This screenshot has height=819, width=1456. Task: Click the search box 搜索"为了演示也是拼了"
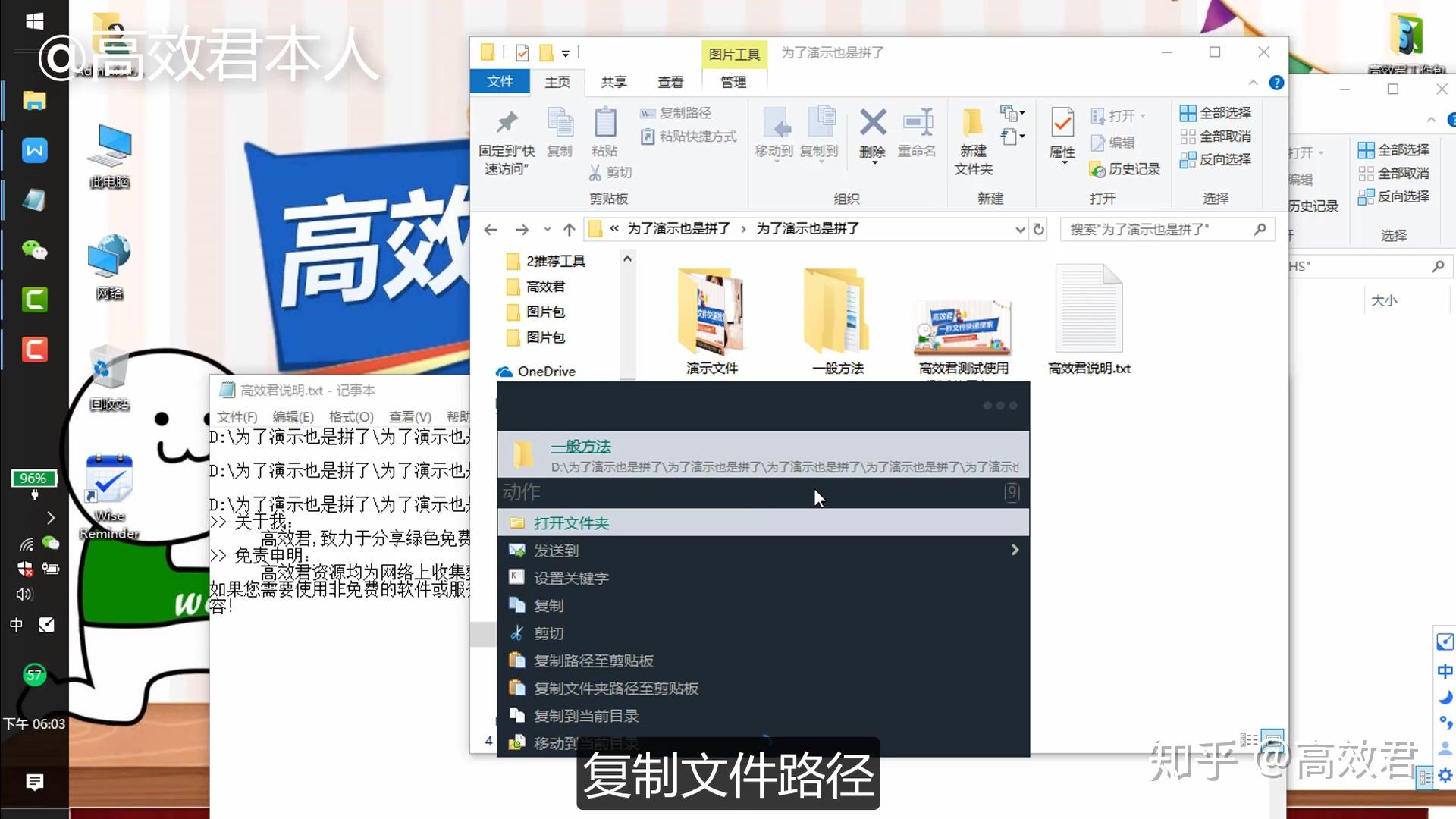coord(1166,229)
